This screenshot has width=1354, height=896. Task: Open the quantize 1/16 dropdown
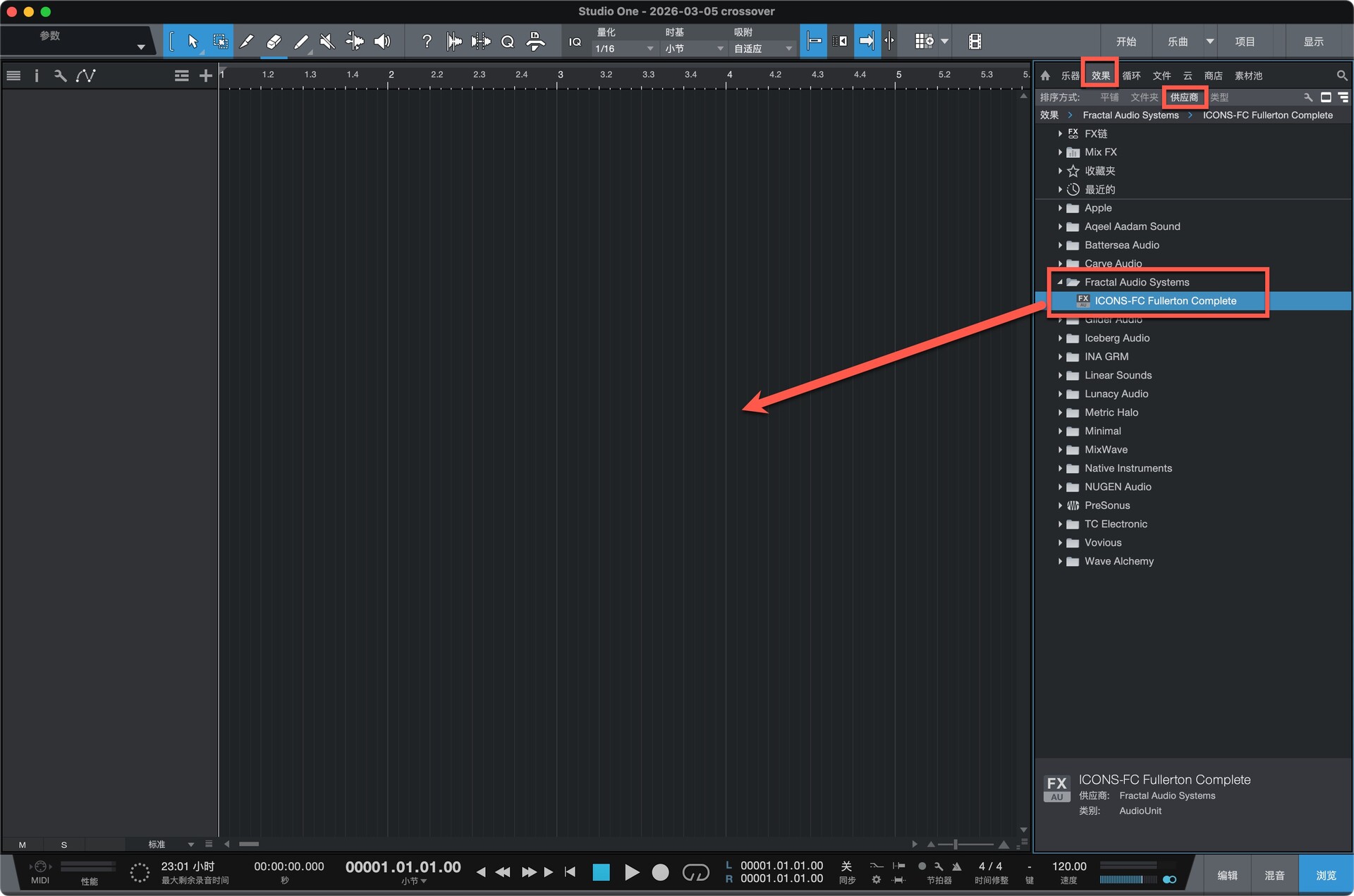click(624, 49)
